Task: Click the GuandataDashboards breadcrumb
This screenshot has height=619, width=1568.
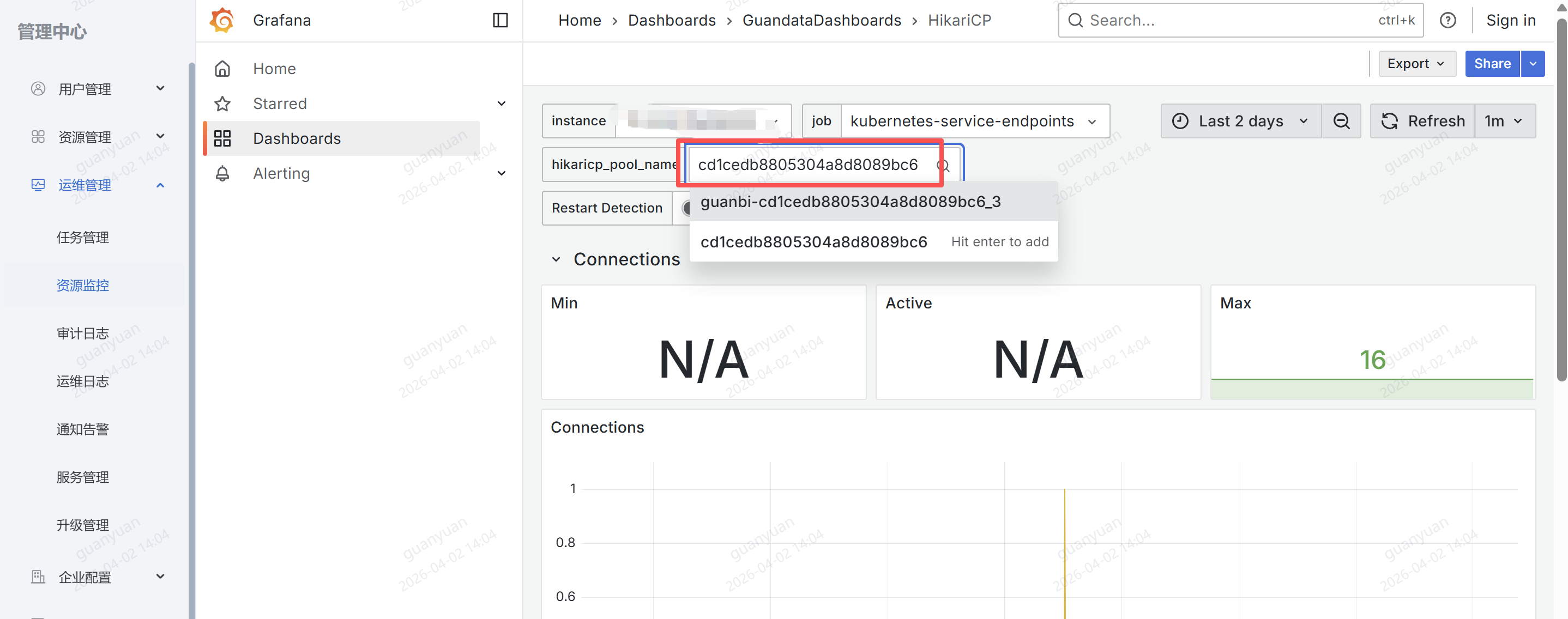Action: pyautogui.click(x=821, y=20)
